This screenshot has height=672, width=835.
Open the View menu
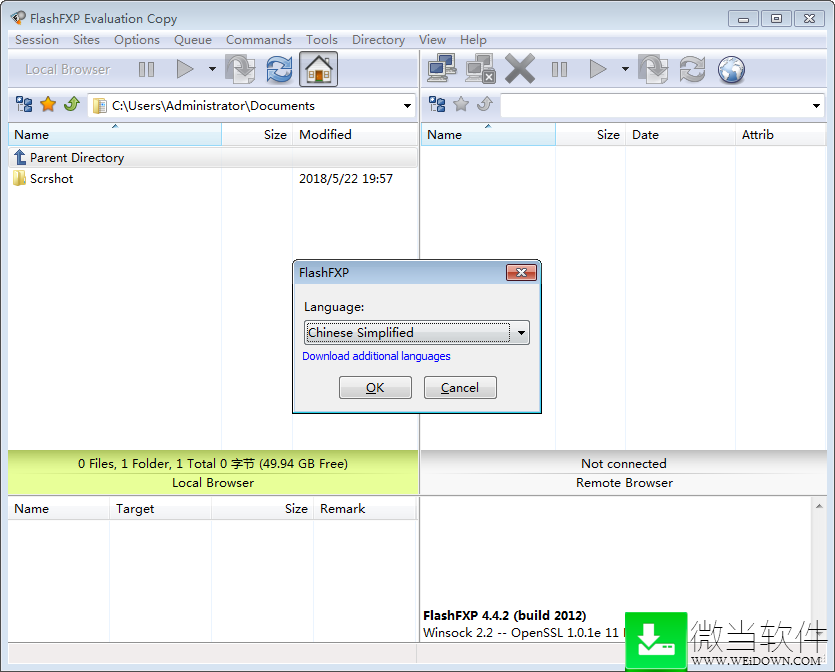tap(432, 40)
